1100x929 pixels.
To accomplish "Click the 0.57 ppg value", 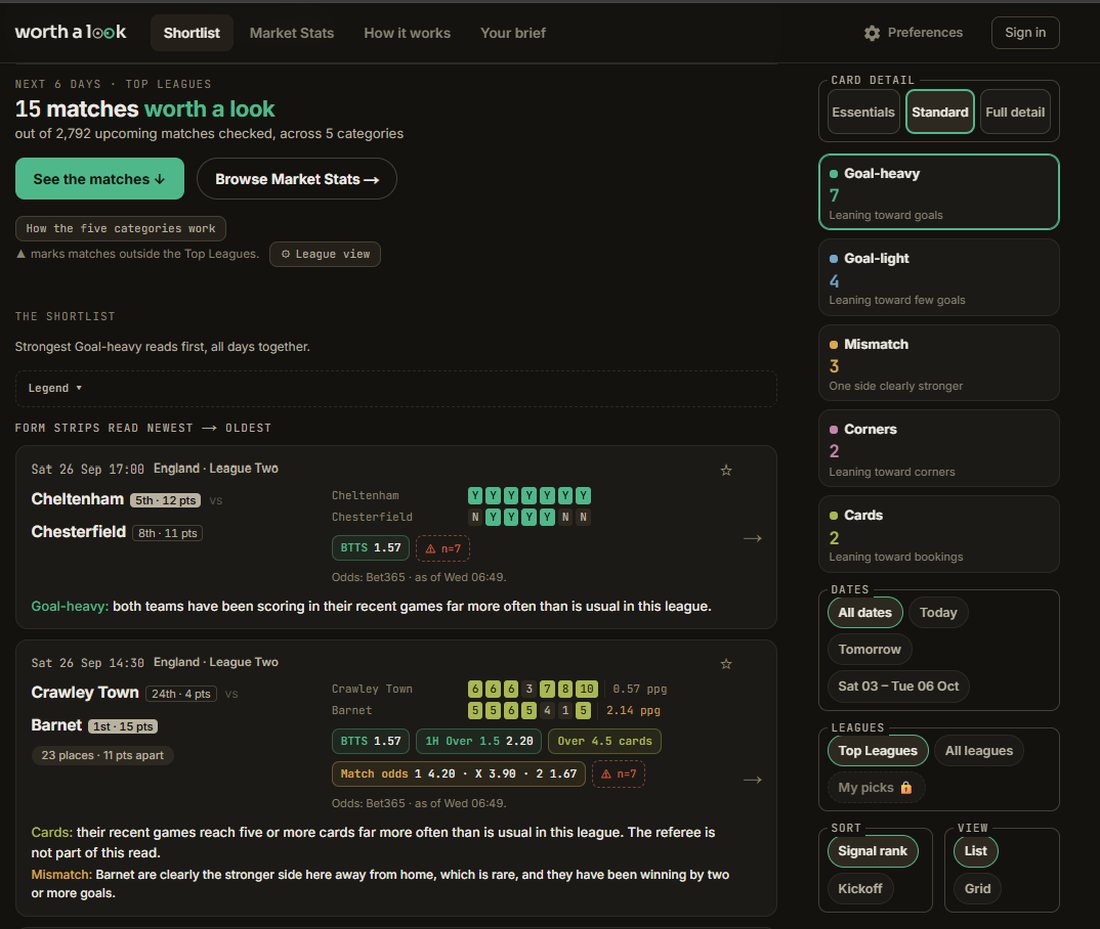I will coord(640,689).
